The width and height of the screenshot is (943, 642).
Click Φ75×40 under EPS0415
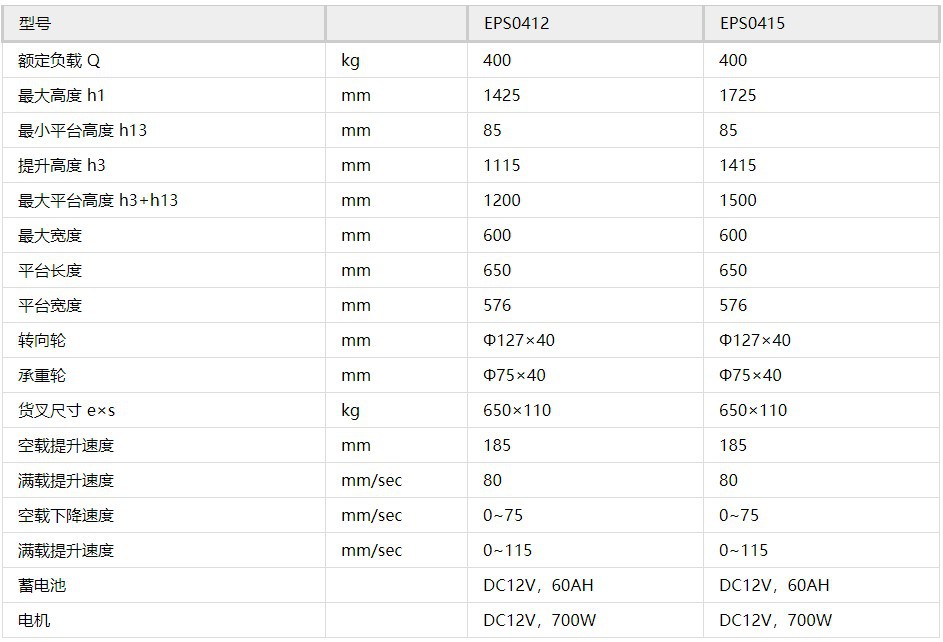[750, 375]
